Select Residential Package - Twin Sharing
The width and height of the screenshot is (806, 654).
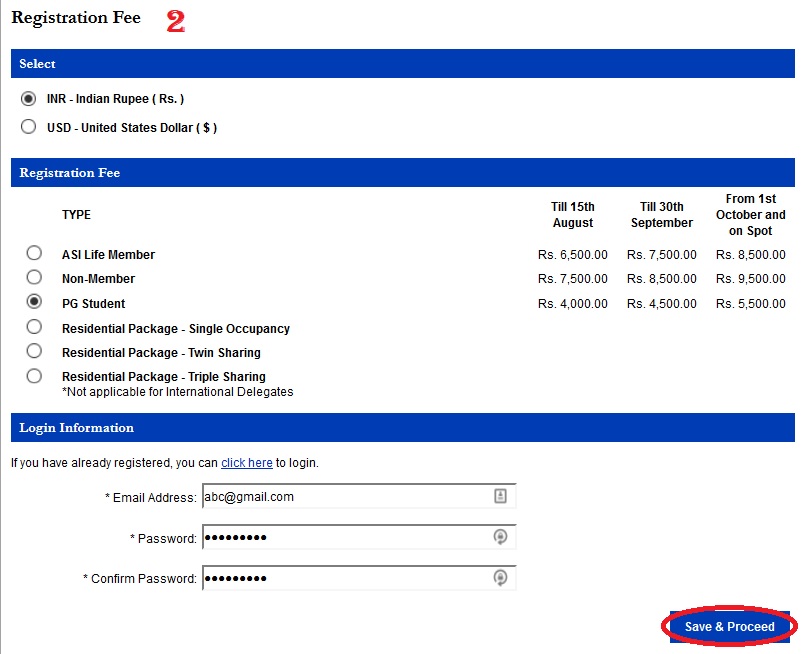coord(34,351)
